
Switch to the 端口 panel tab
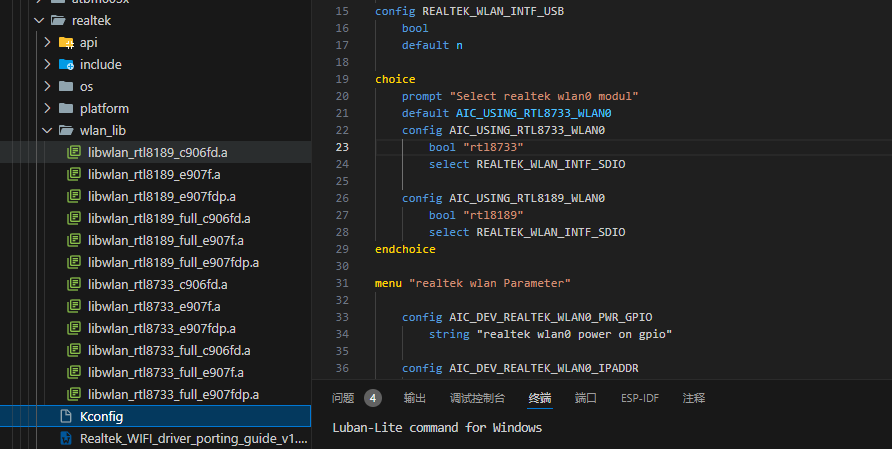coord(586,398)
